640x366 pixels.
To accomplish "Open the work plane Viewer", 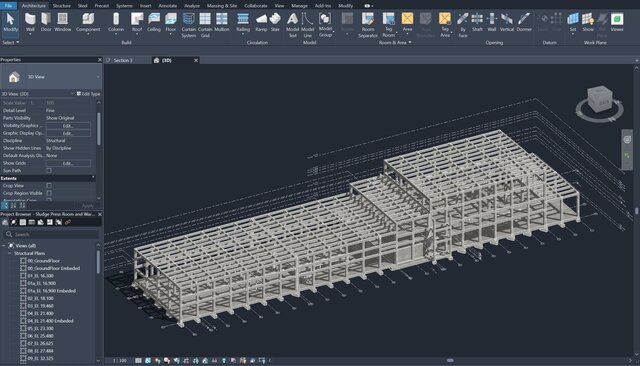I will pos(617,22).
